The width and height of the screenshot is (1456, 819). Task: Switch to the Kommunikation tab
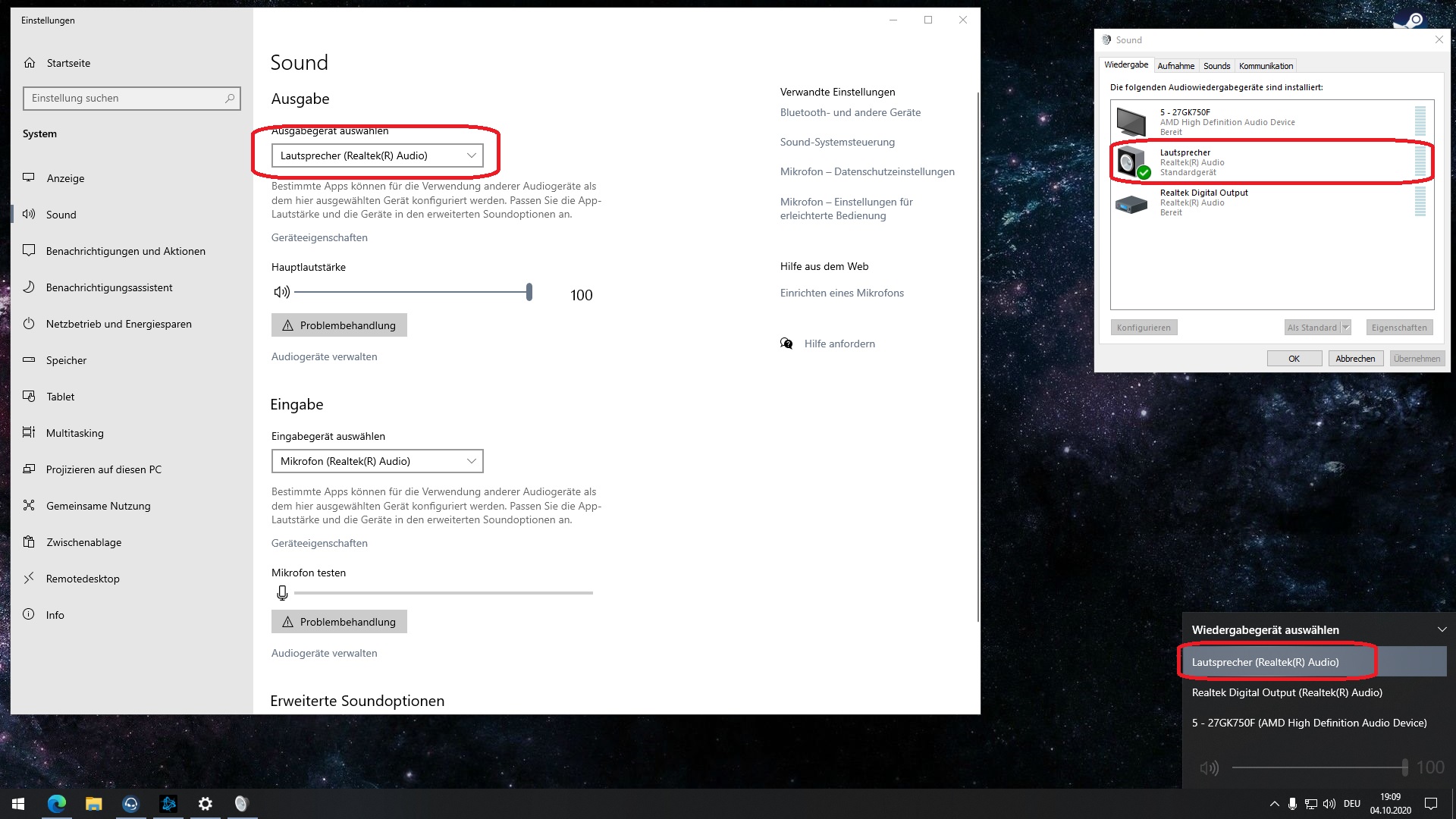[x=1266, y=66]
